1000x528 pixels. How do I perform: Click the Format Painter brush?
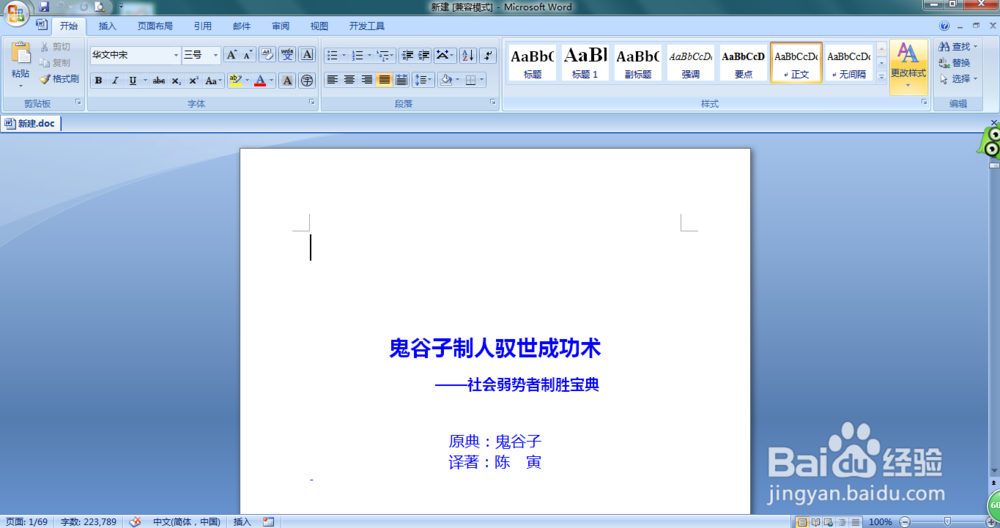(x=45, y=79)
